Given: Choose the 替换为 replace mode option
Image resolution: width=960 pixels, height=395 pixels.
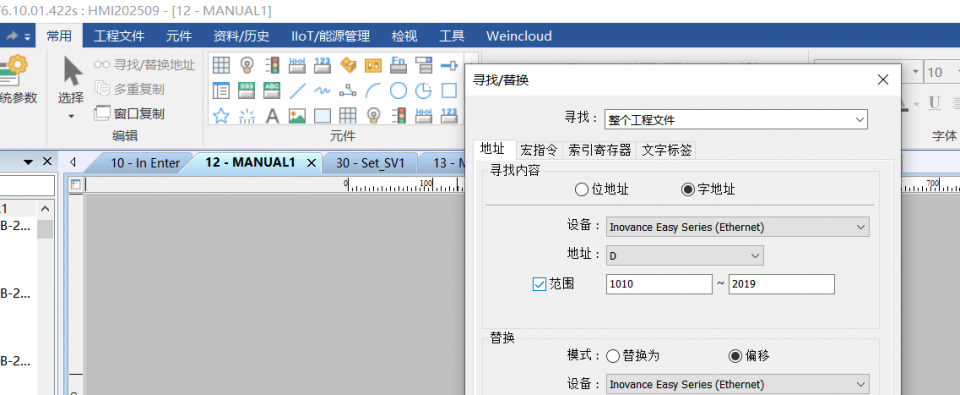Looking at the screenshot, I should pyautogui.click(x=632, y=356).
